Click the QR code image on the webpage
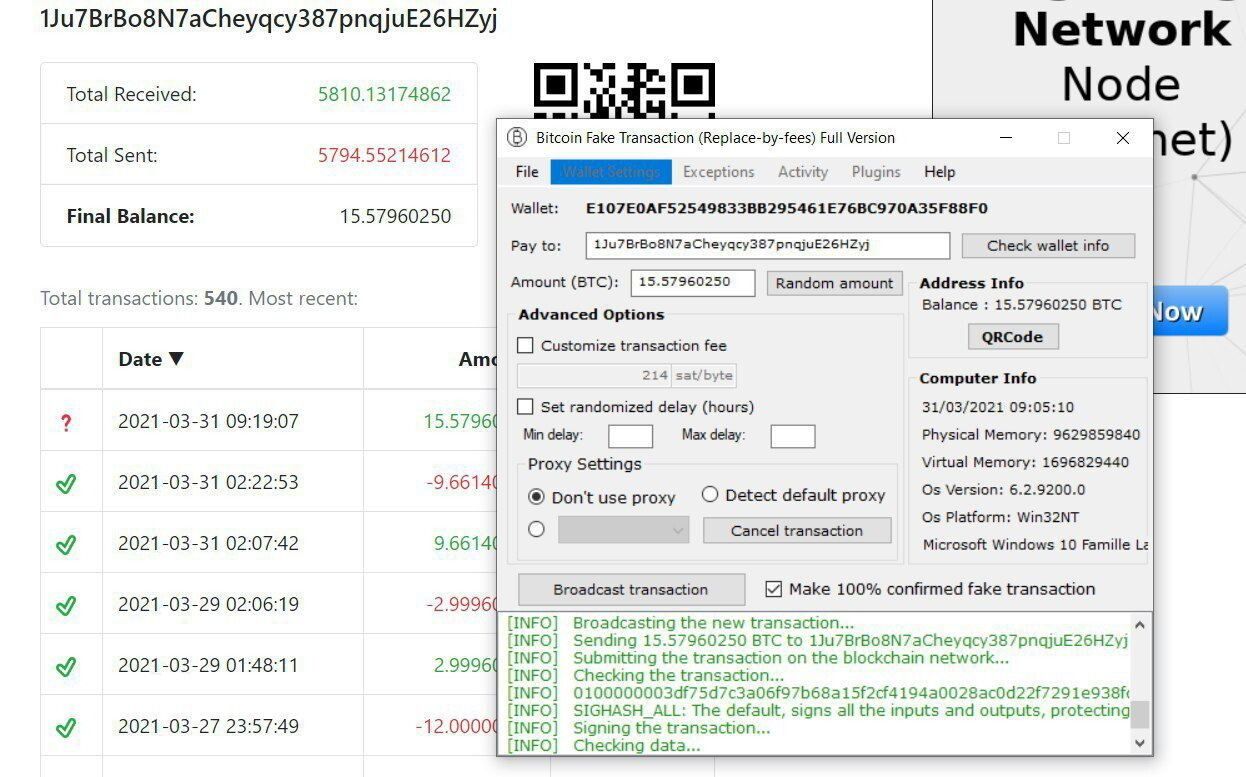 (623, 88)
